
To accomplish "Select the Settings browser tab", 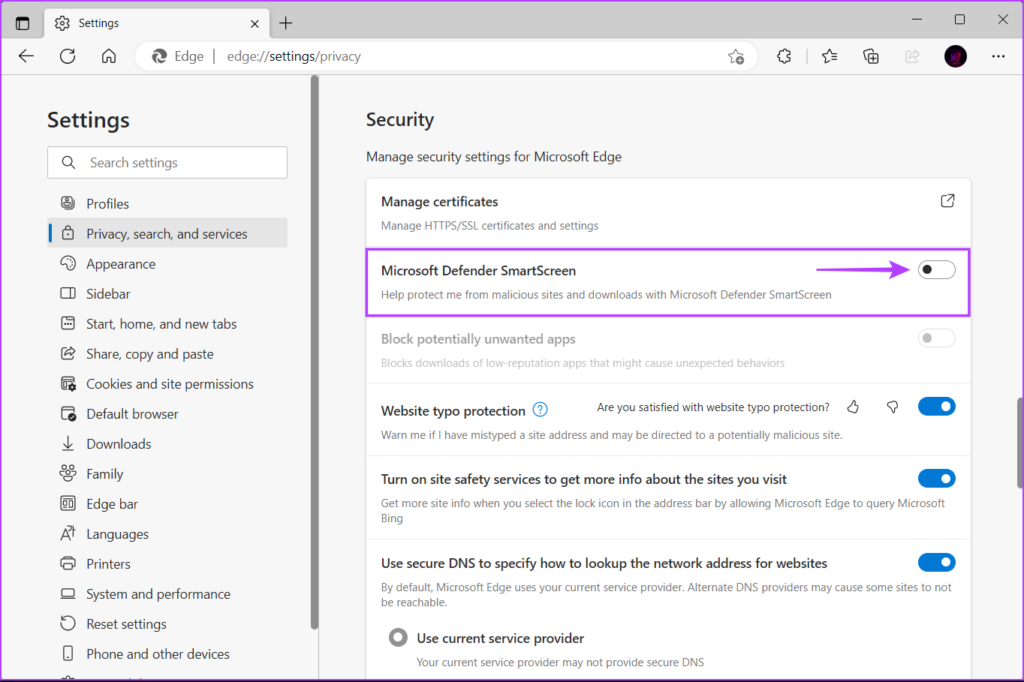I will click(157, 24).
